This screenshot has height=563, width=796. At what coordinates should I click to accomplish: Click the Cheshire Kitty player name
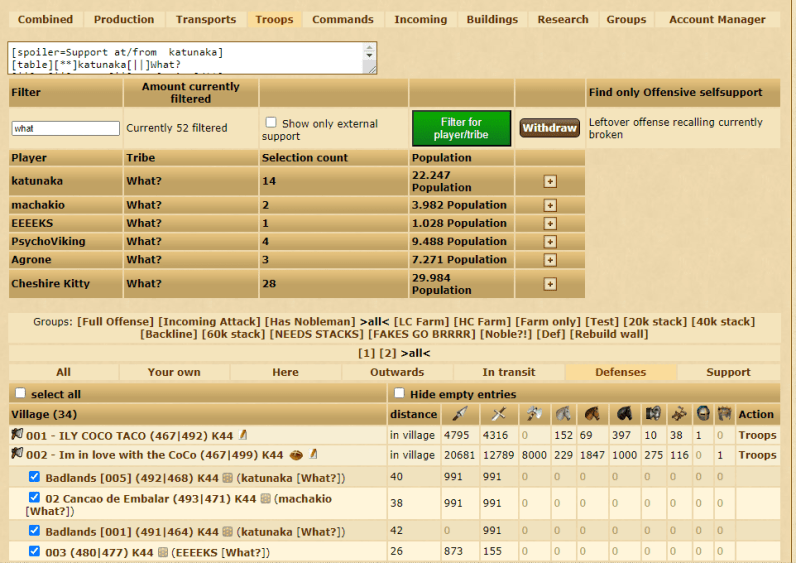50,283
